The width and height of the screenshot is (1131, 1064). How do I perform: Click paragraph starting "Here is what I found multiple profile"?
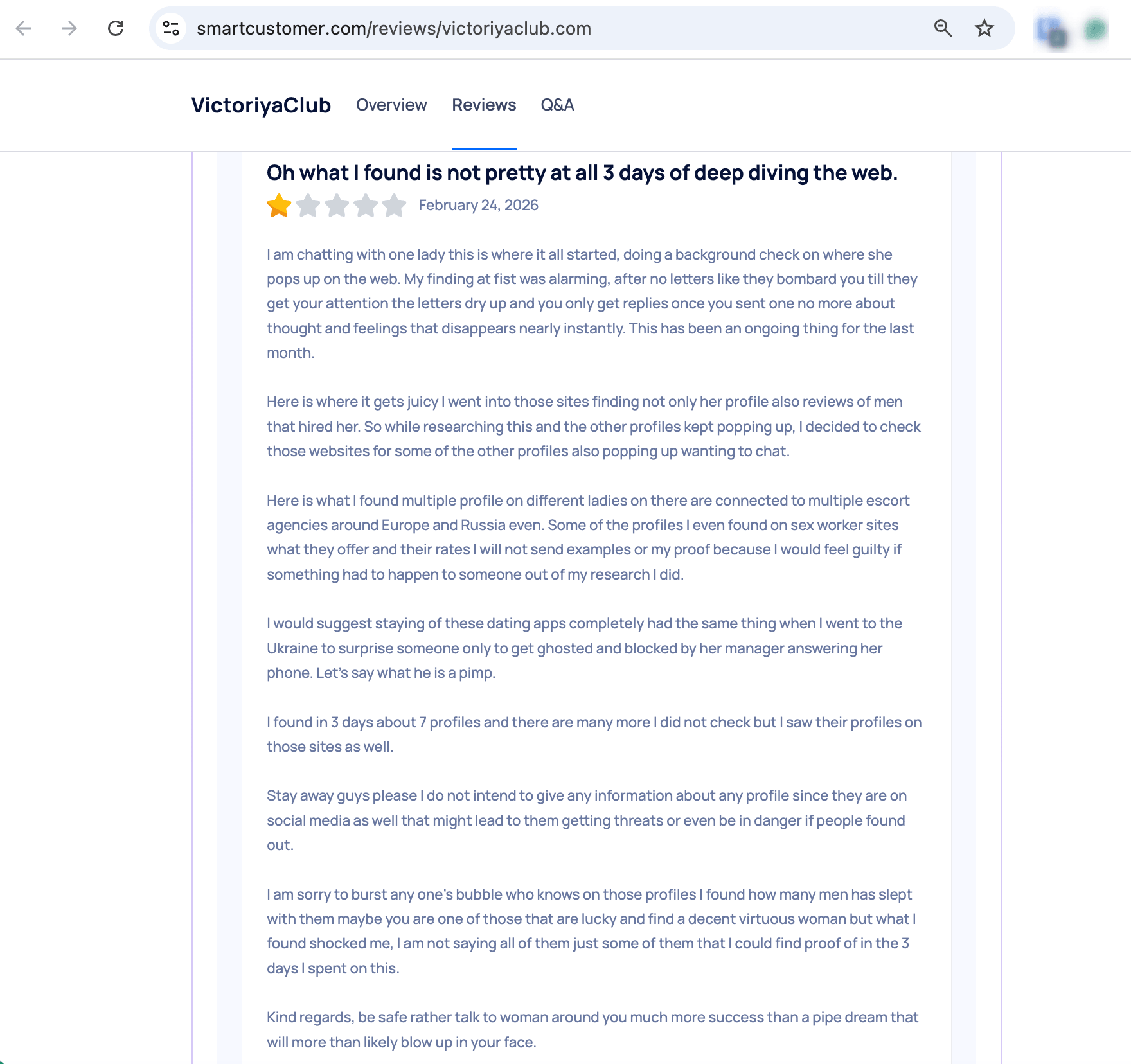click(x=588, y=537)
